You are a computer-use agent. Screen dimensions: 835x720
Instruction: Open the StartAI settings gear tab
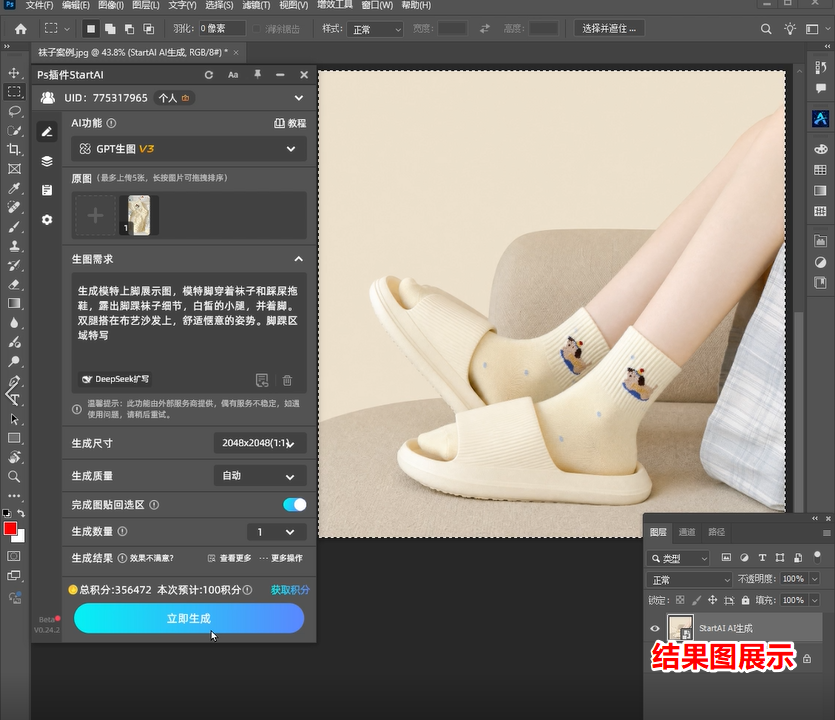(x=47, y=219)
